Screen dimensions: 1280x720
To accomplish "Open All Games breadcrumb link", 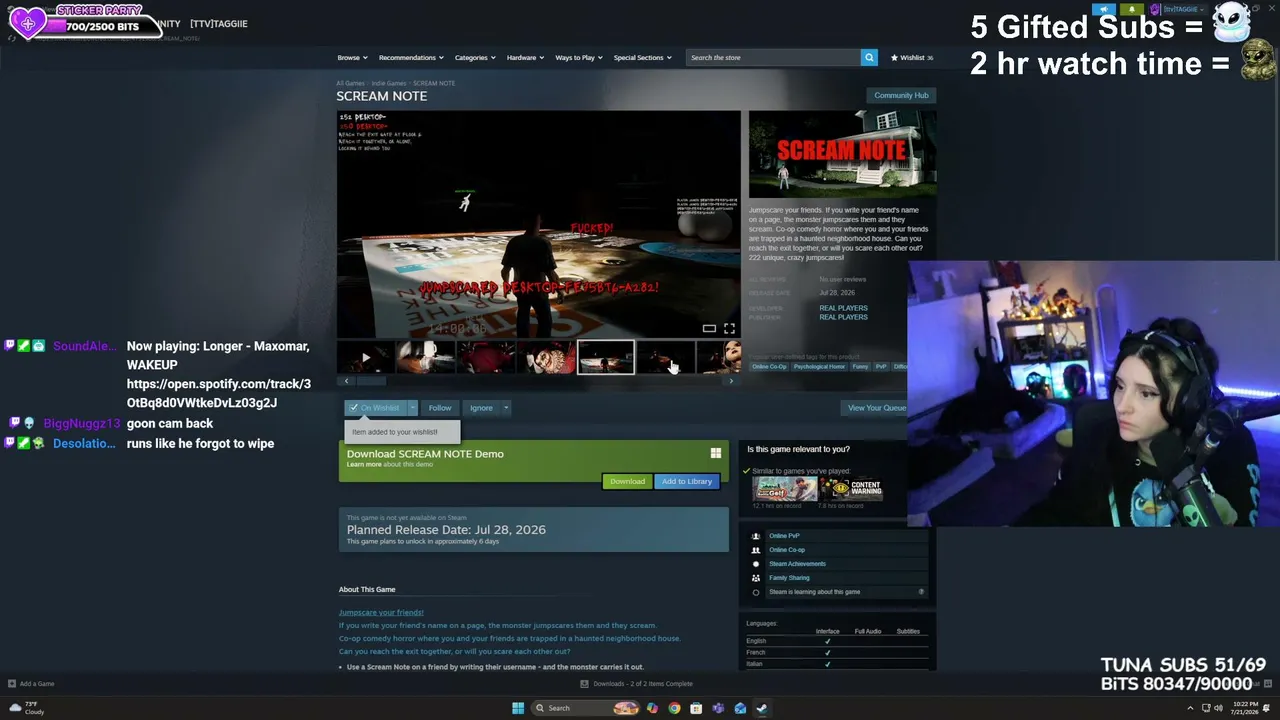I will (x=350, y=83).
